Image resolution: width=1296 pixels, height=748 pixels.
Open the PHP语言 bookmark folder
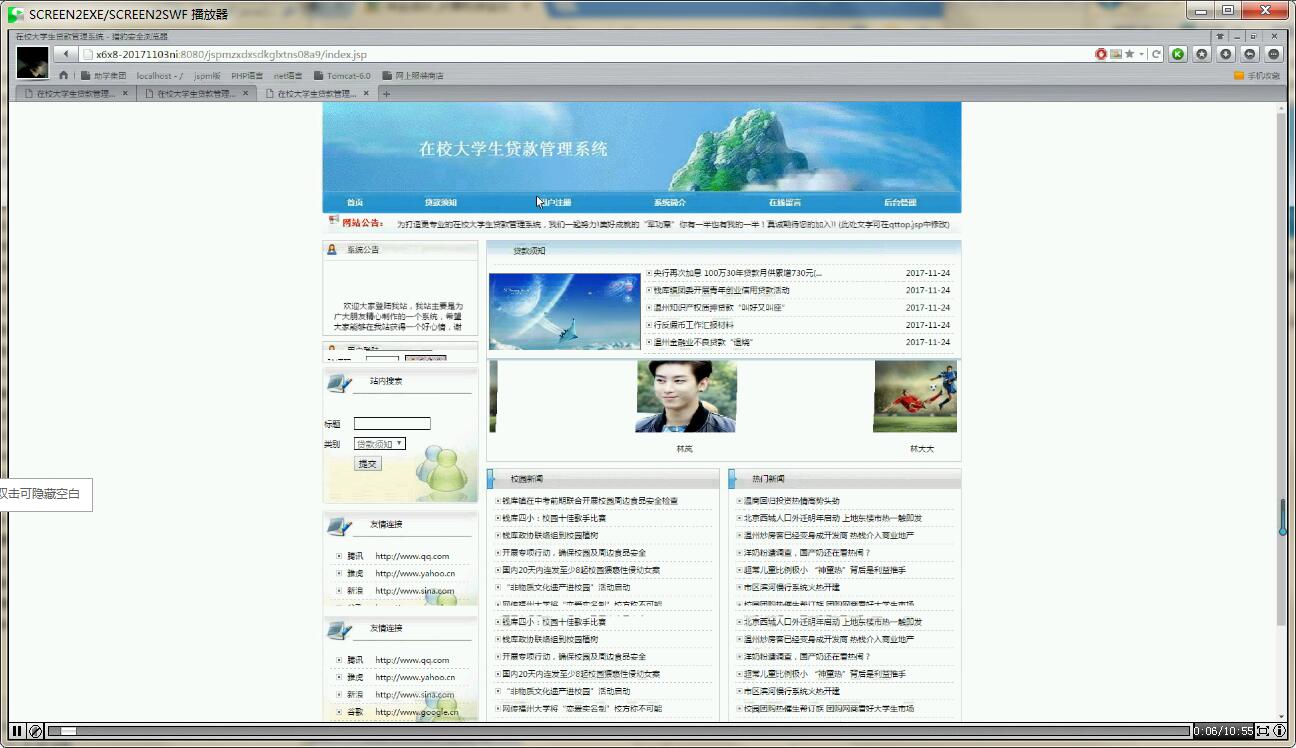[x=247, y=75]
